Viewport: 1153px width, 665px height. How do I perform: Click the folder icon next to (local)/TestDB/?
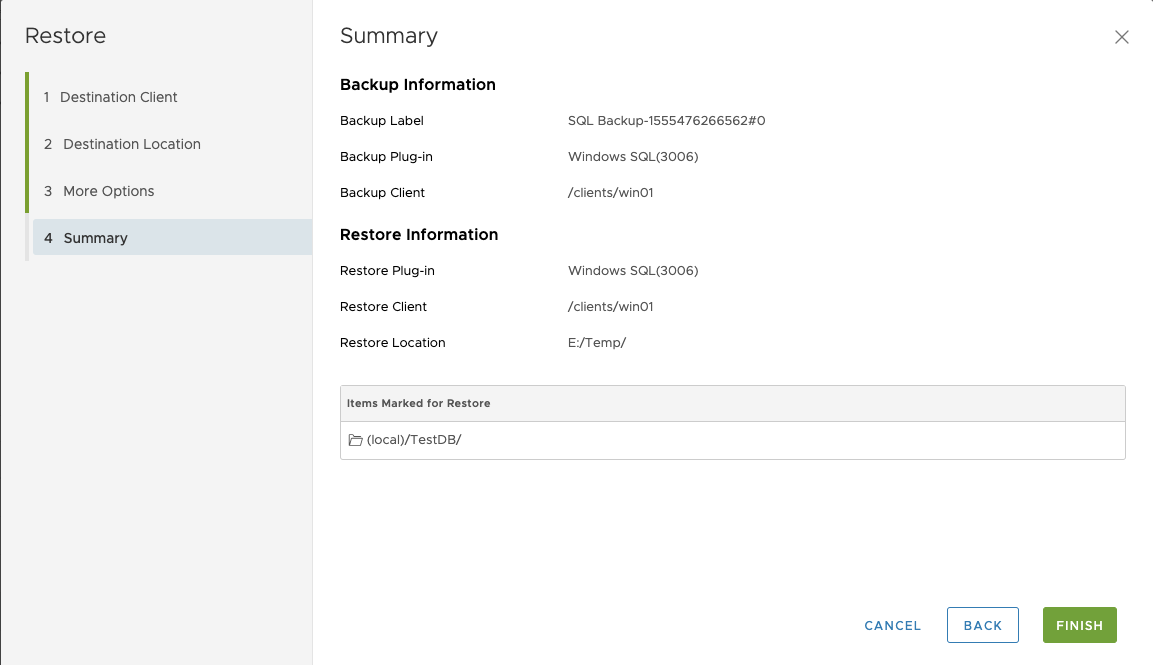point(356,439)
